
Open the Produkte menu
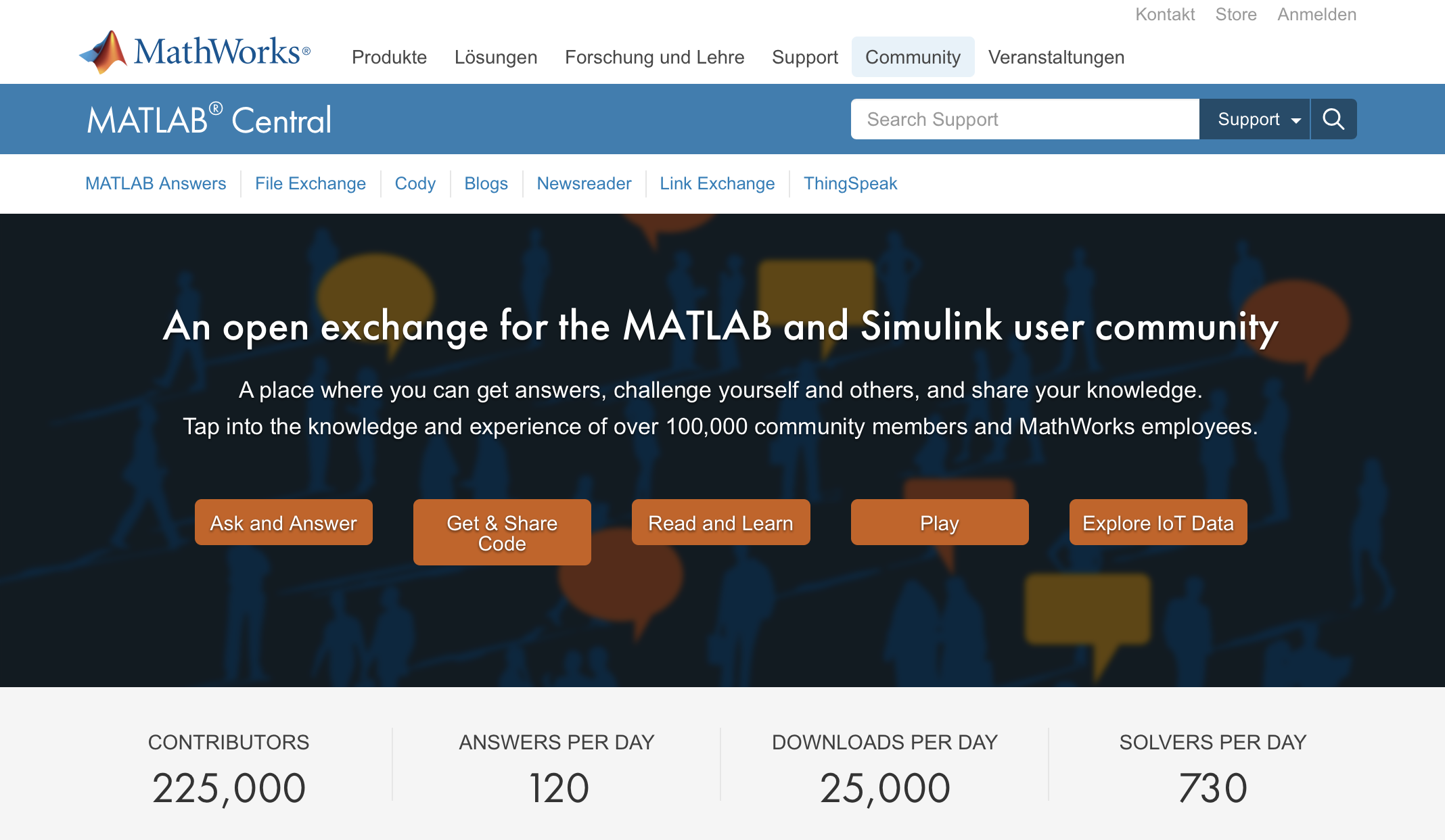click(389, 57)
